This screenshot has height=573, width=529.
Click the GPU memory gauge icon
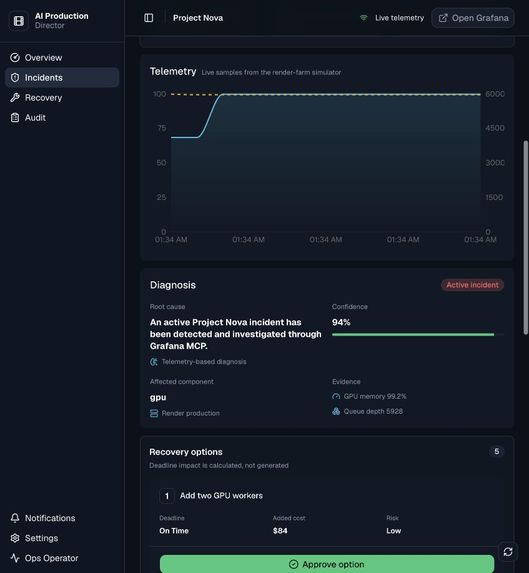[336, 396]
